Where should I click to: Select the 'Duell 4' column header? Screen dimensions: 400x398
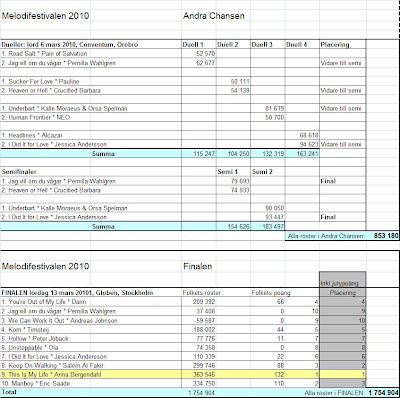click(297, 45)
